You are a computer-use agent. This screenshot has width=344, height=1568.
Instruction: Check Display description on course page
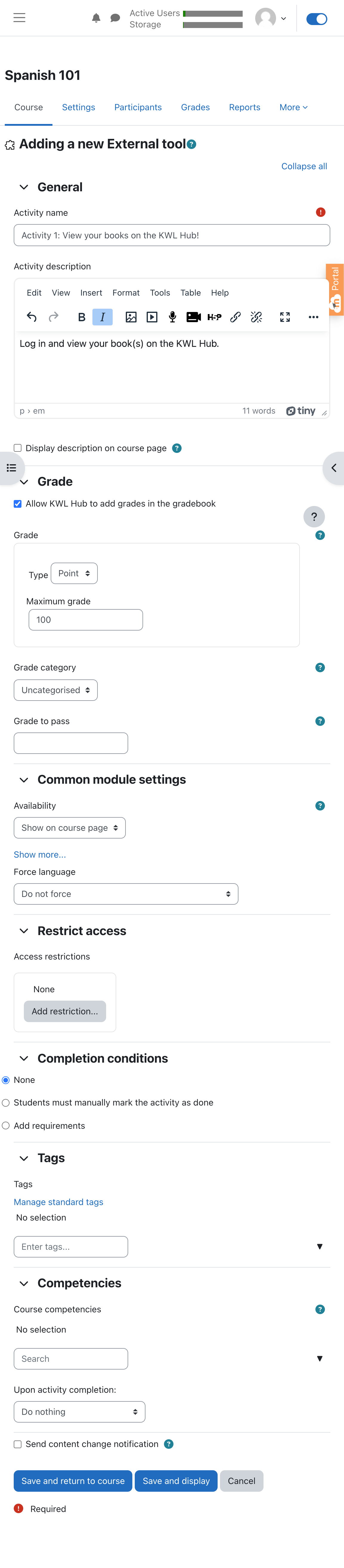[x=18, y=448]
